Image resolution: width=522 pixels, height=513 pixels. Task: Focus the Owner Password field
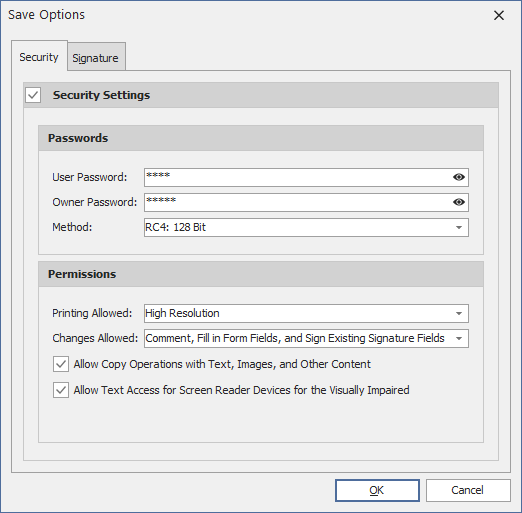(306, 202)
